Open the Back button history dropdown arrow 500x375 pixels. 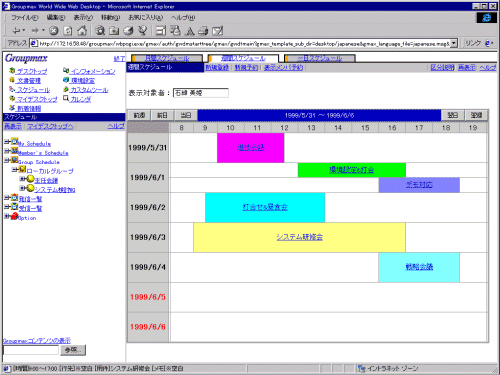[x=24, y=31]
